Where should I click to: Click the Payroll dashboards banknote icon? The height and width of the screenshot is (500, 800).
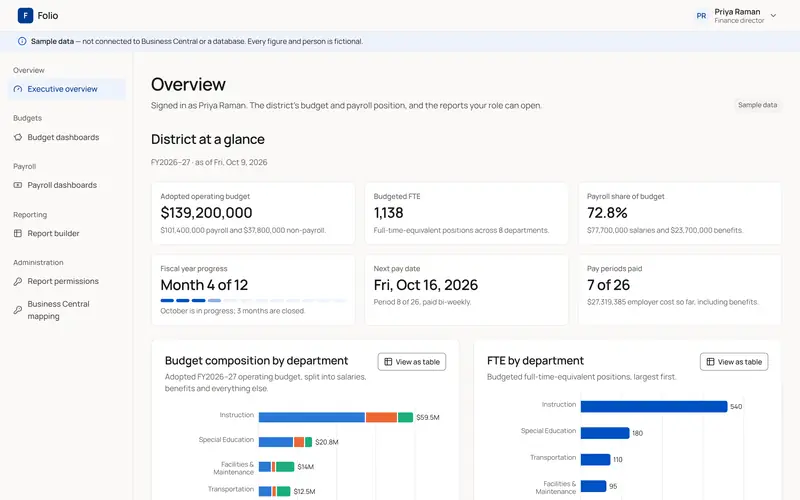(x=18, y=185)
